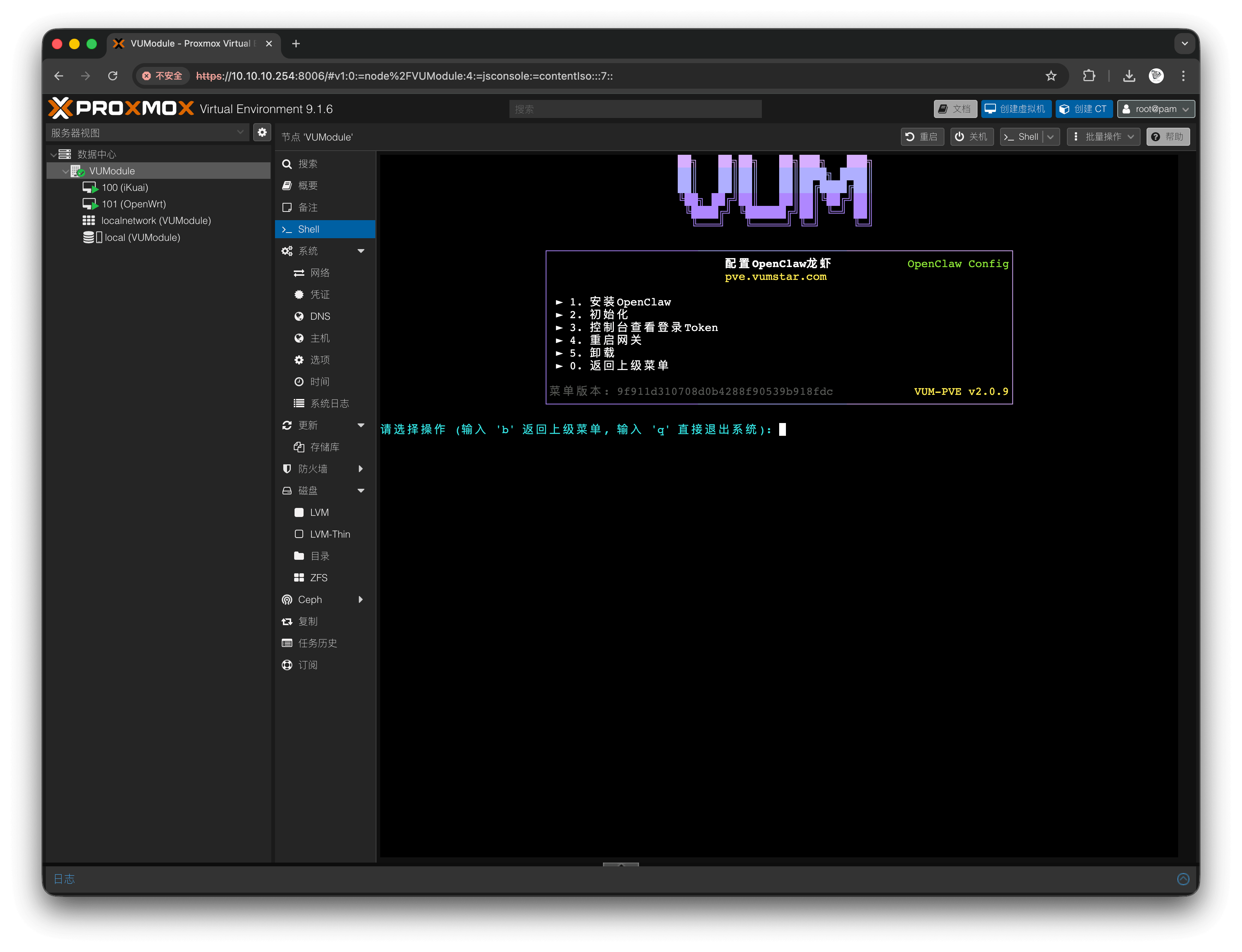Click the 关机 shutdown button

[971, 137]
